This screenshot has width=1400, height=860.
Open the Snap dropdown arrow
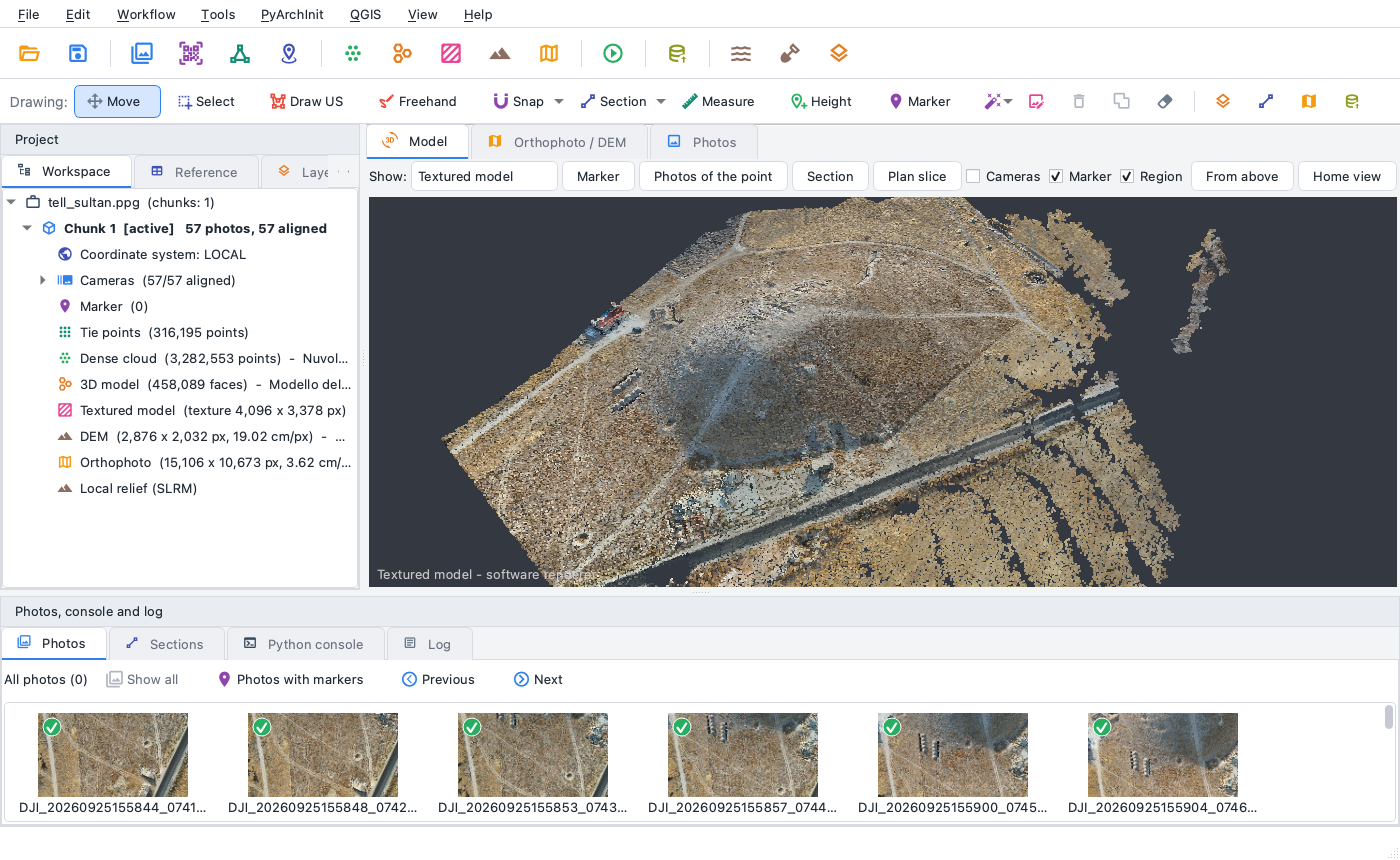tap(559, 101)
